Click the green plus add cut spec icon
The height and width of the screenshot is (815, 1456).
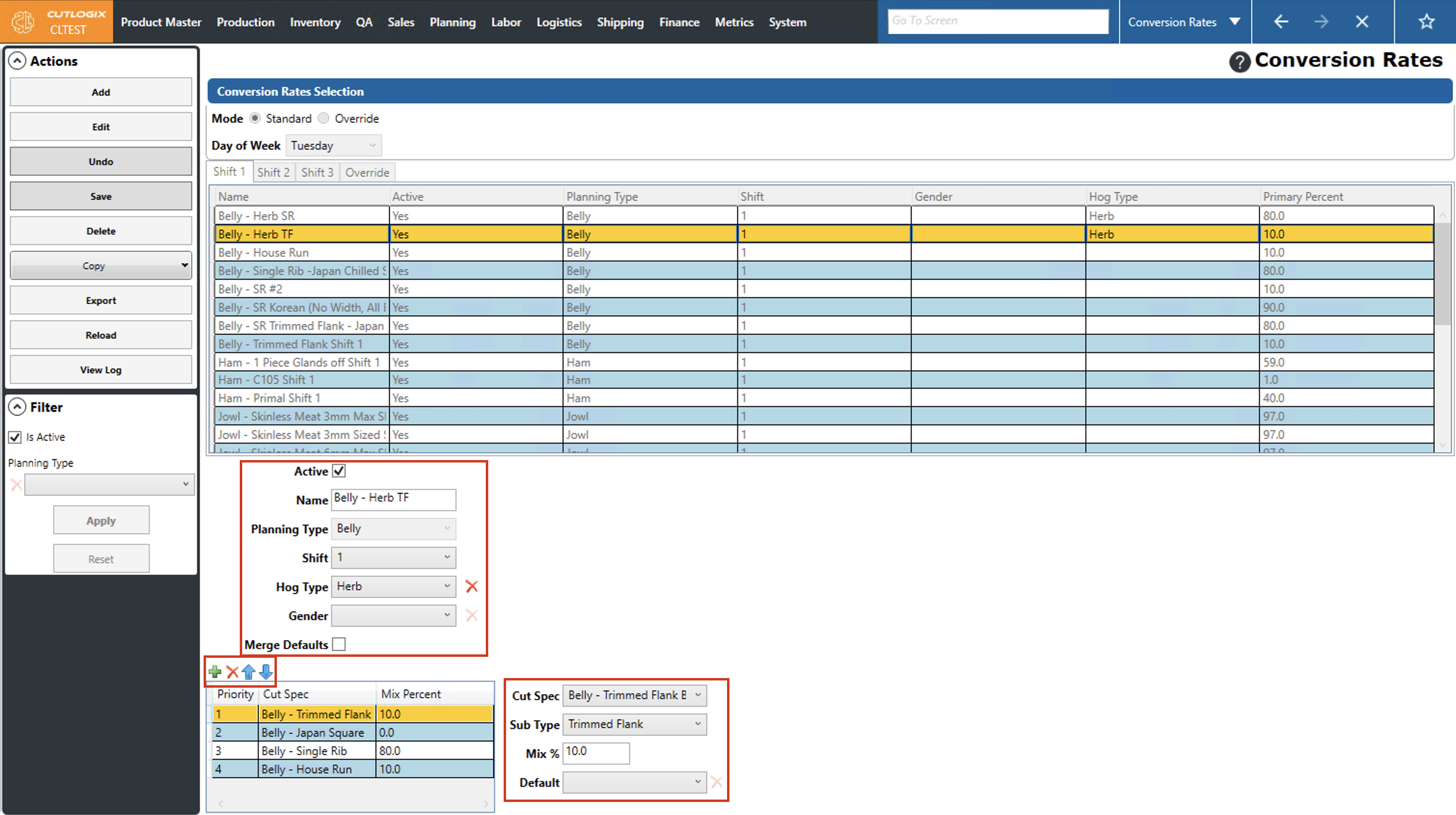215,671
